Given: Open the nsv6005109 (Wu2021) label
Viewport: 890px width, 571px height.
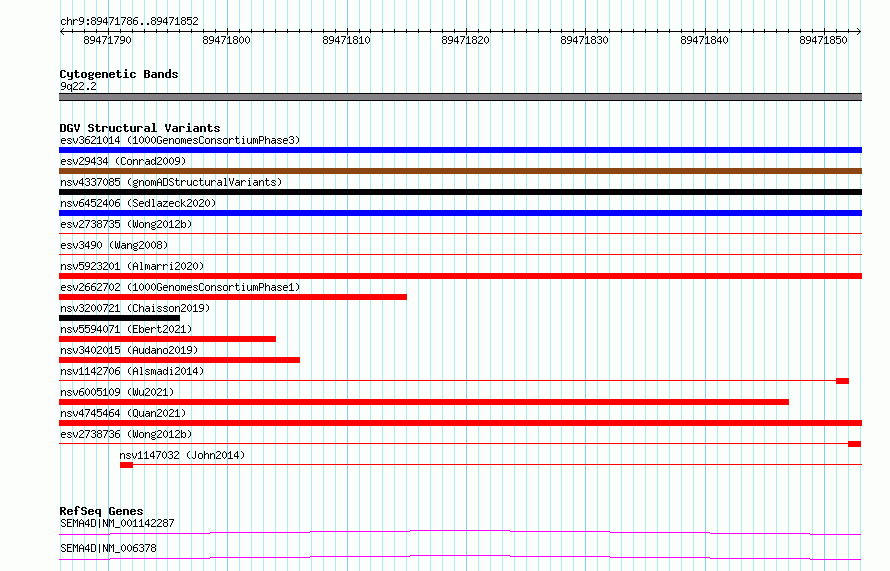Looking at the screenshot, I should click(x=117, y=392).
